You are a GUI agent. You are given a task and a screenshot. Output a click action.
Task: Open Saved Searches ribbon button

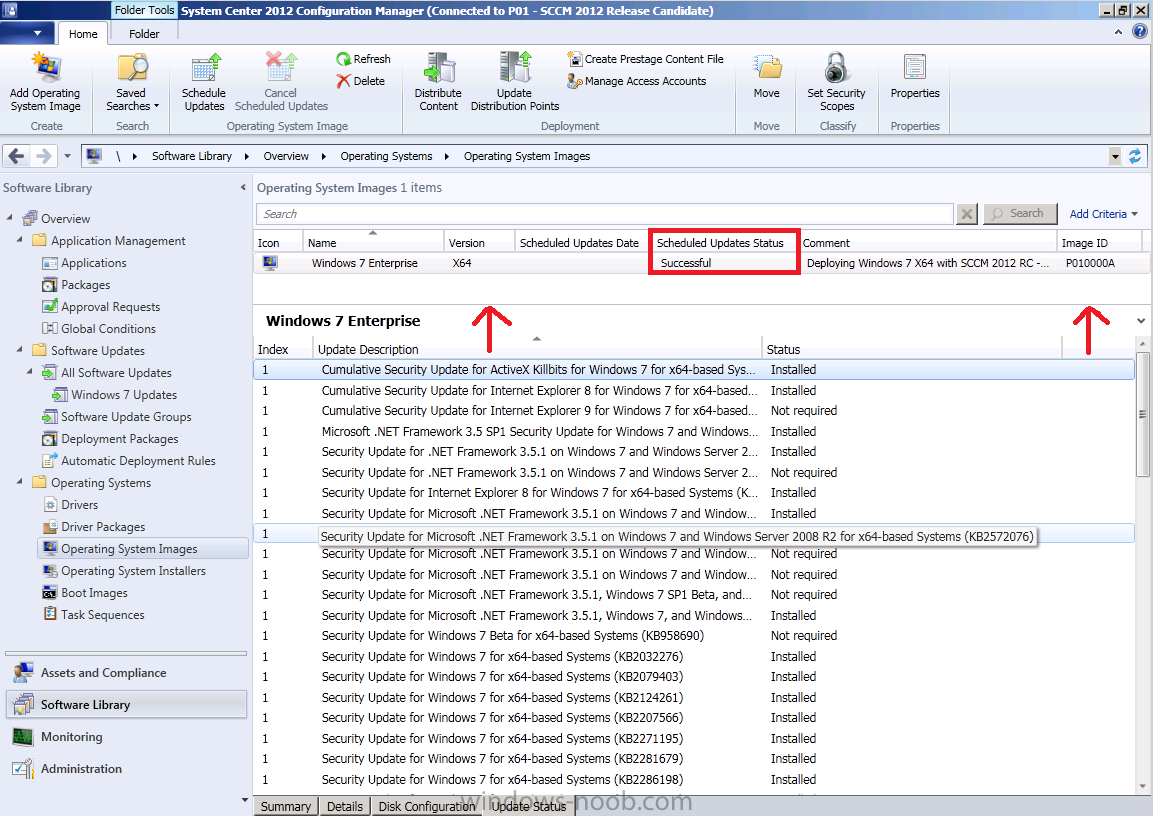(x=132, y=81)
